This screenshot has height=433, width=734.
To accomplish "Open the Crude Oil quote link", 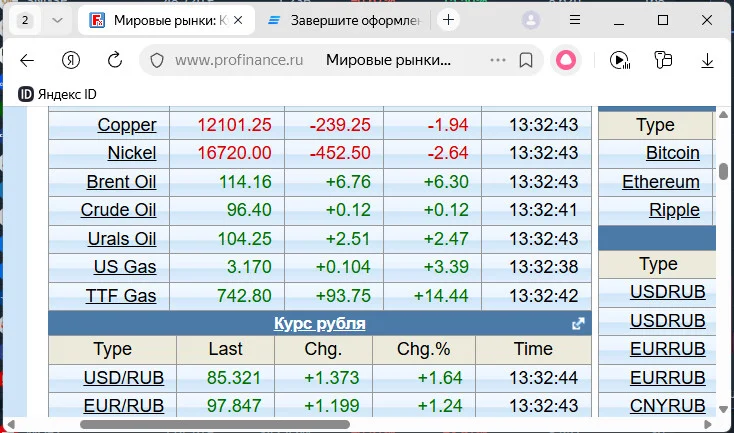I will 118,210.
